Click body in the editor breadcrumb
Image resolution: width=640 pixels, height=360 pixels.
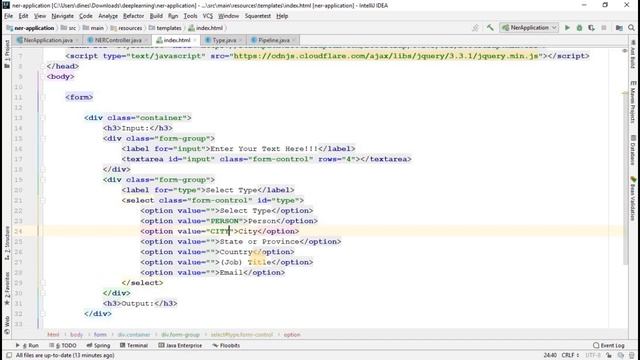[x=76, y=335]
